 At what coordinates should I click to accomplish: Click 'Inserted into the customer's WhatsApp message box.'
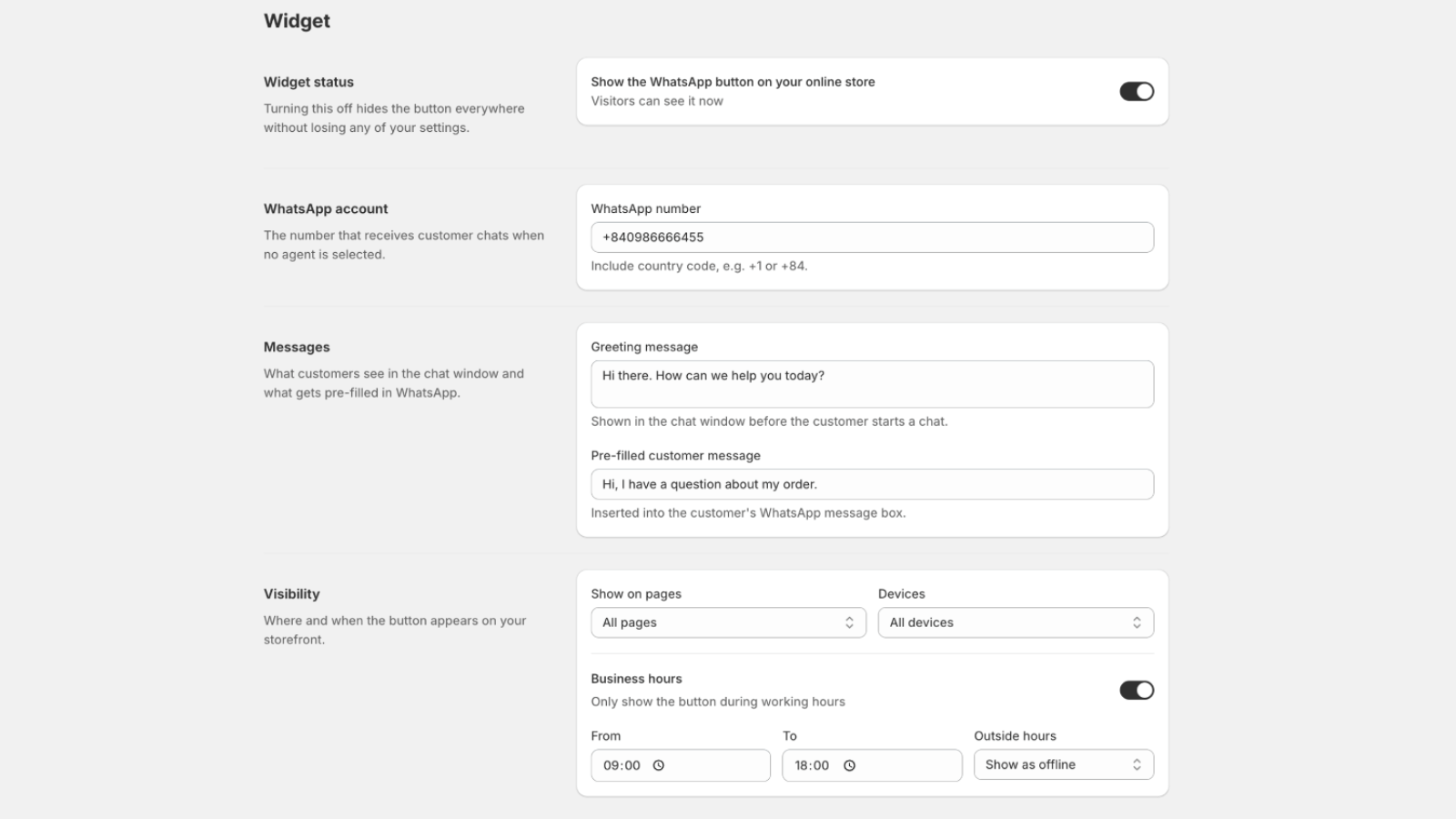coord(748,513)
